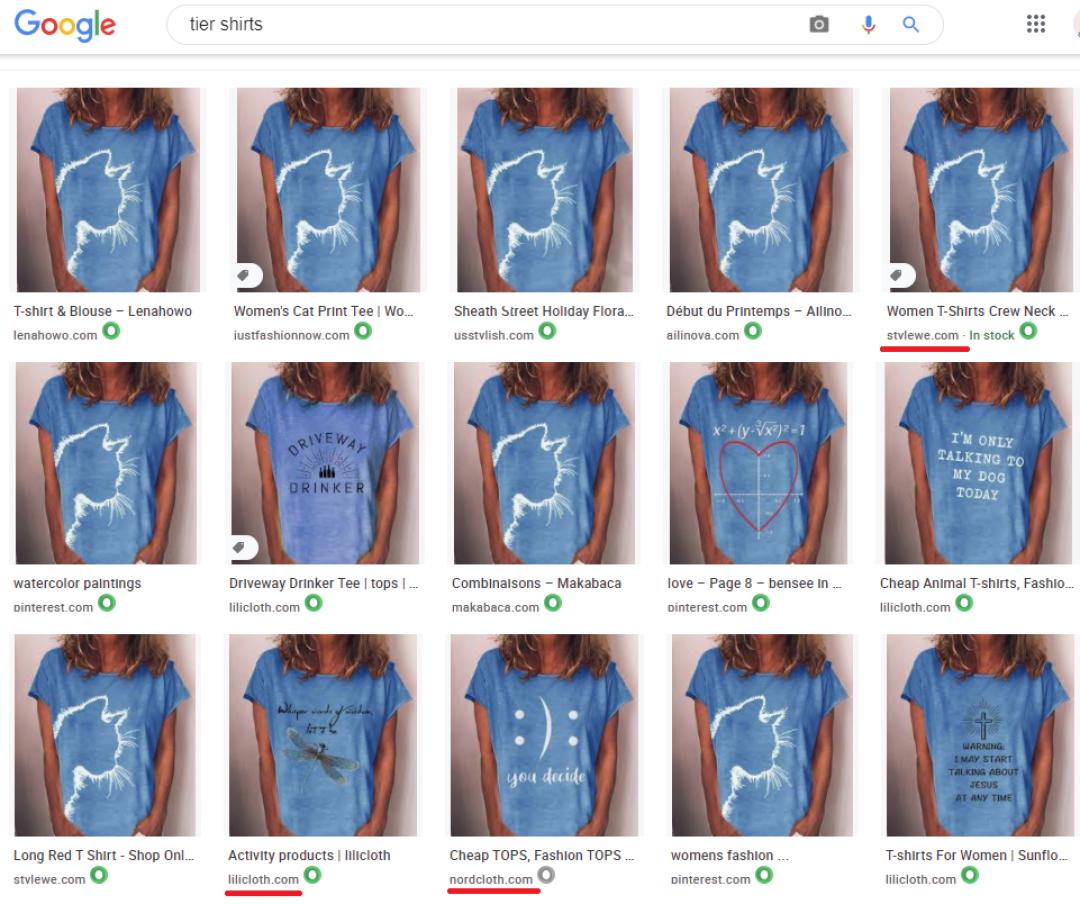The height and width of the screenshot is (904, 1080).
Task: Click gray circle icon next to nordcloth.com
Action: [546, 875]
